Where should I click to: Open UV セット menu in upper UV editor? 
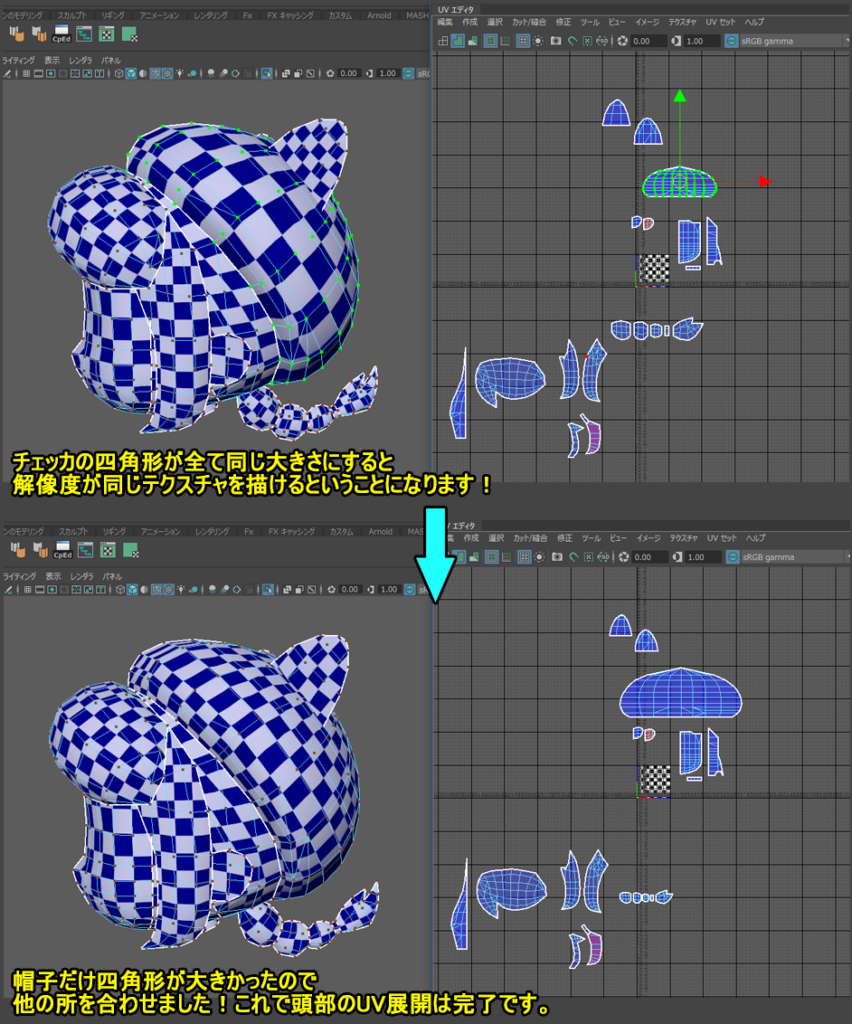[721, 22]
